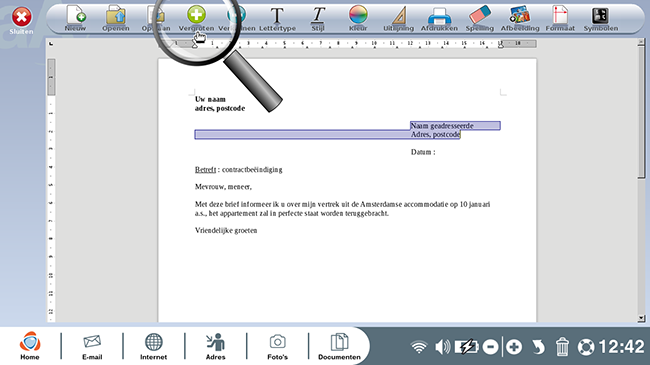Click the text 'Naam geadresseerde'
This screenshot has height=365, width=650.
pos(442,125)
